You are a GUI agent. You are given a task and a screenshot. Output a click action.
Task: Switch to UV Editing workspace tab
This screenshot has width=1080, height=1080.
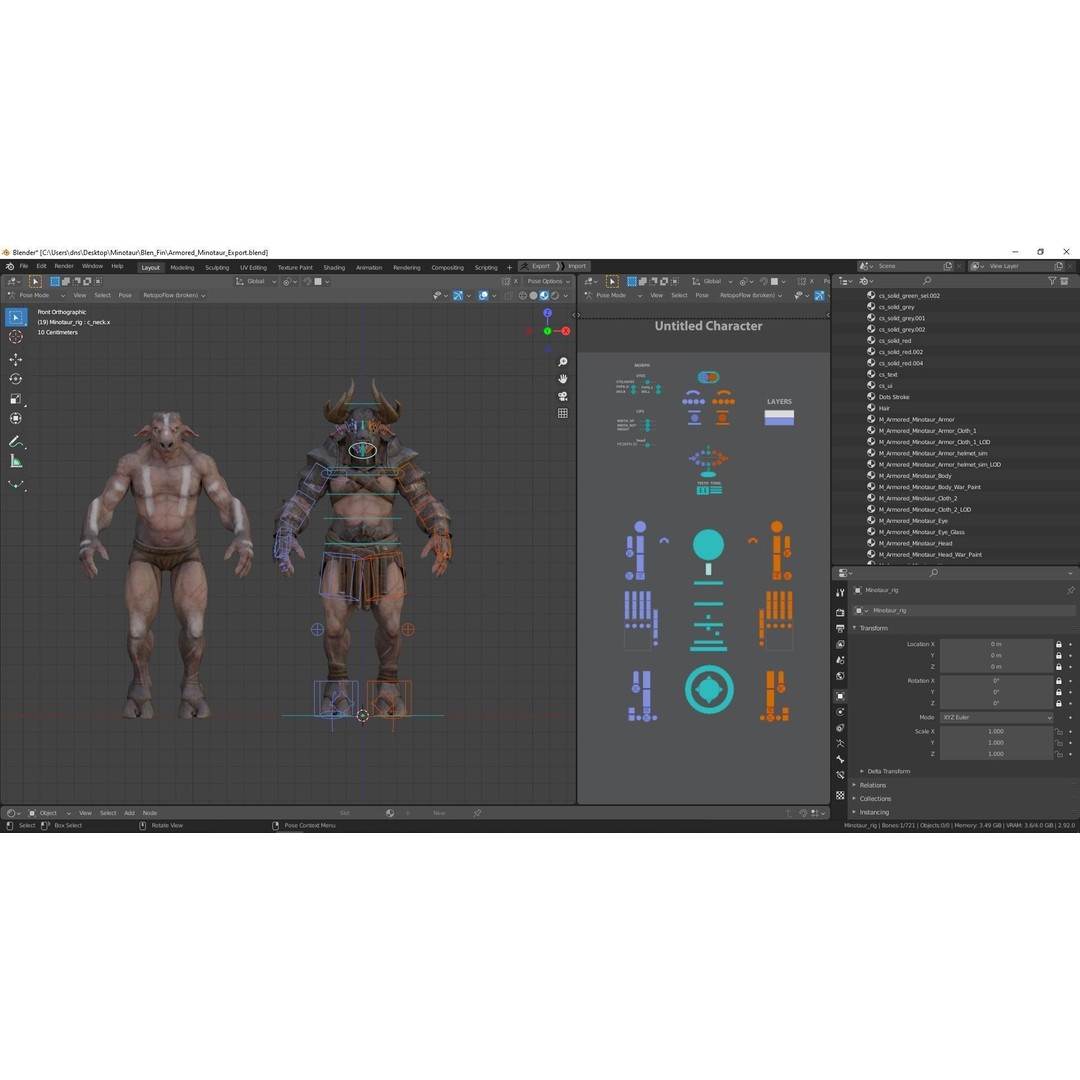[253, 267]
